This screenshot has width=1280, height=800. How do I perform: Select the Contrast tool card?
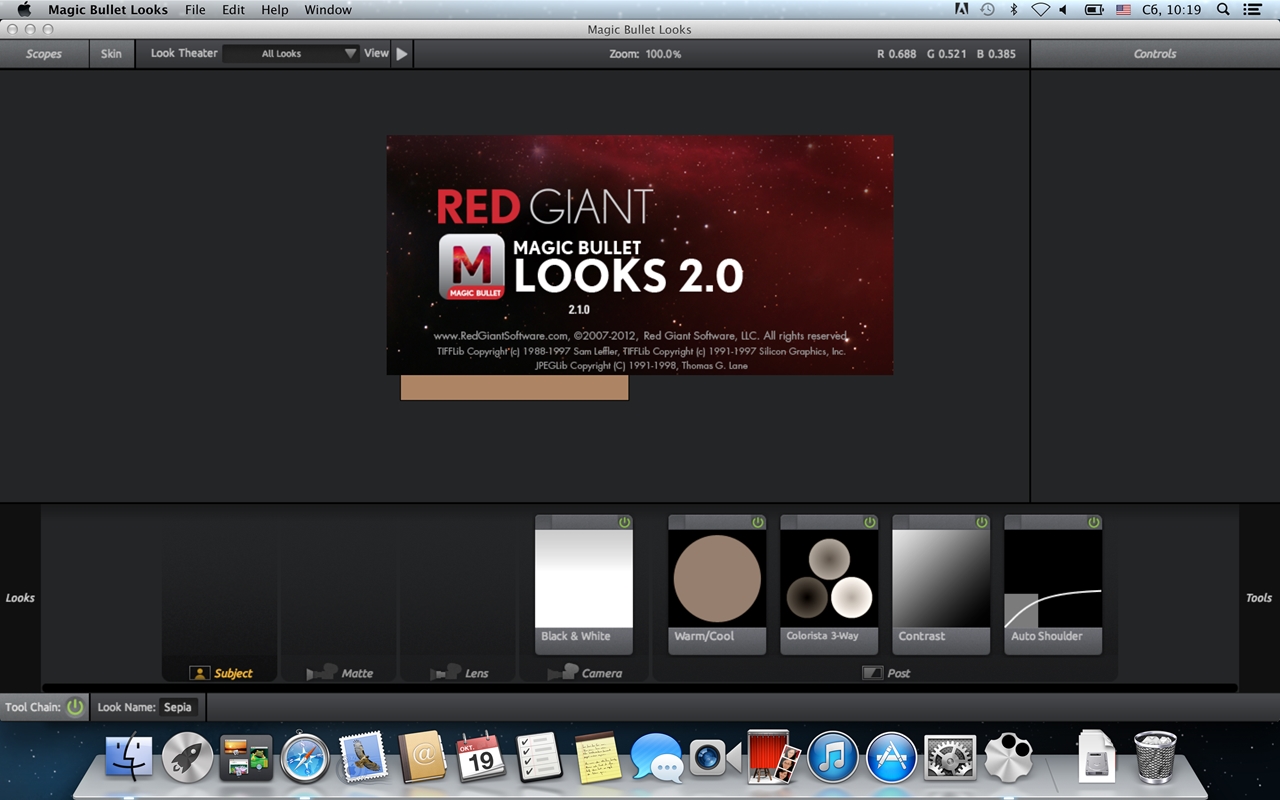941,585
